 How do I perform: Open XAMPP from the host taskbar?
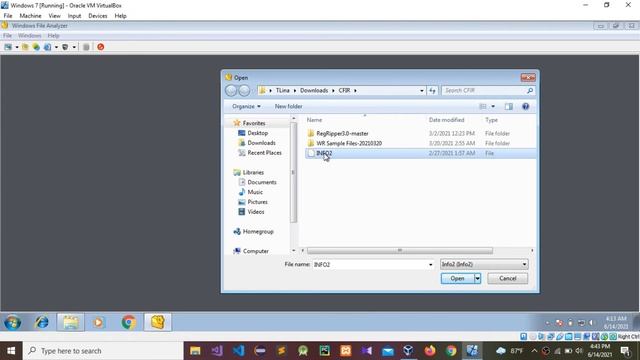click(346, 351)
